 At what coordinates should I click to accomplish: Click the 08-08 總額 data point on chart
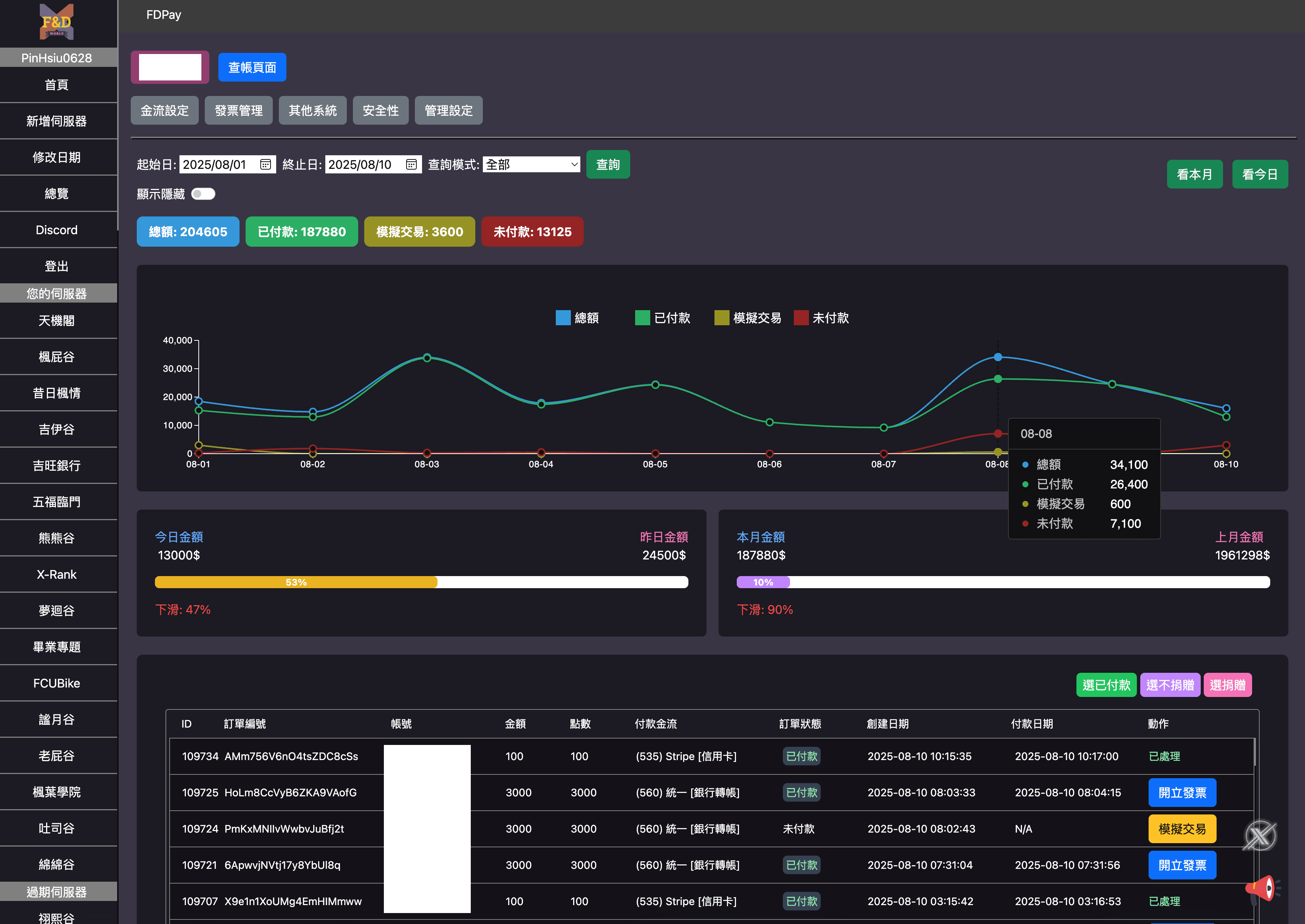tap(998, 357)
